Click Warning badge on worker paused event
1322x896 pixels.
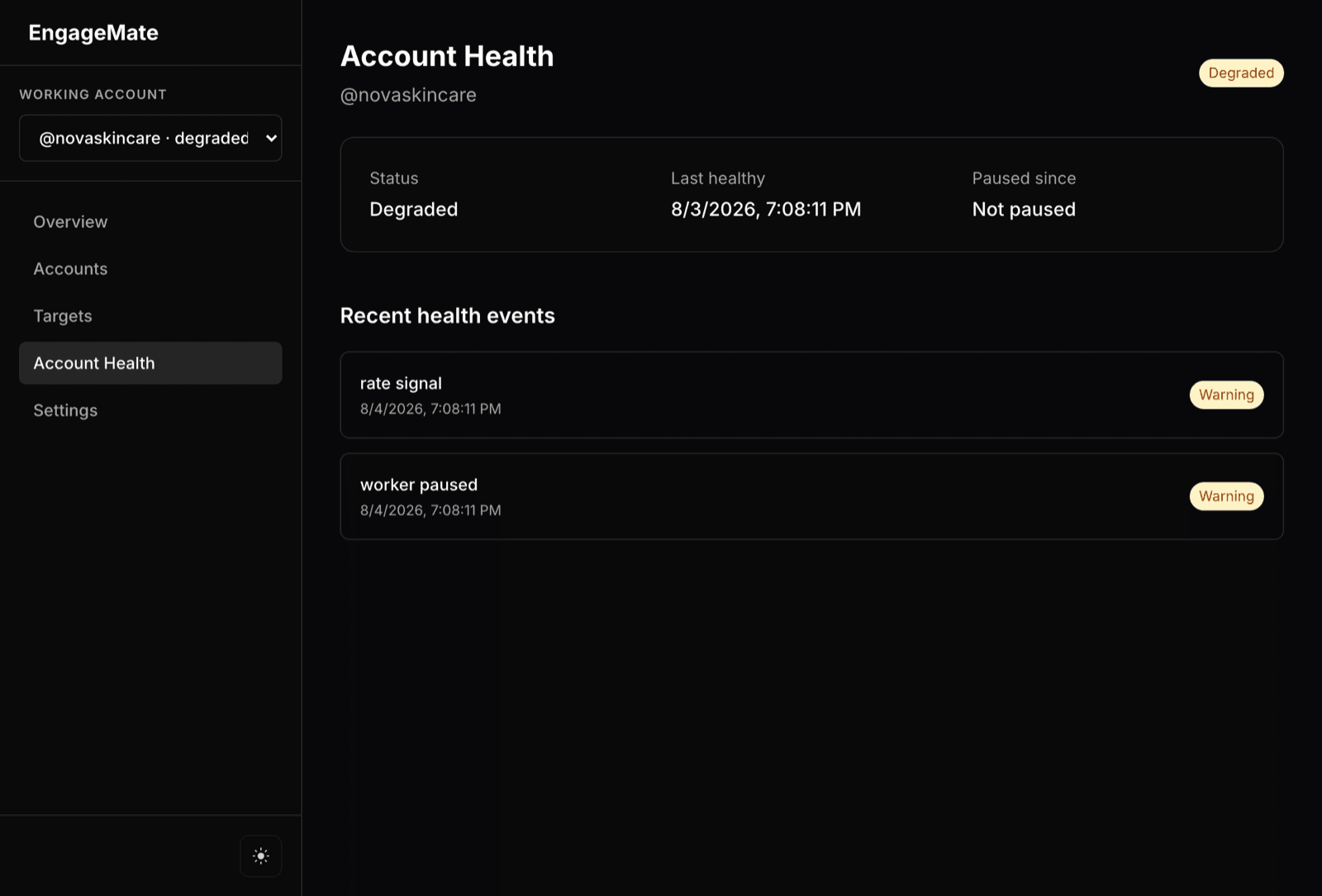tap(1226, 496)
